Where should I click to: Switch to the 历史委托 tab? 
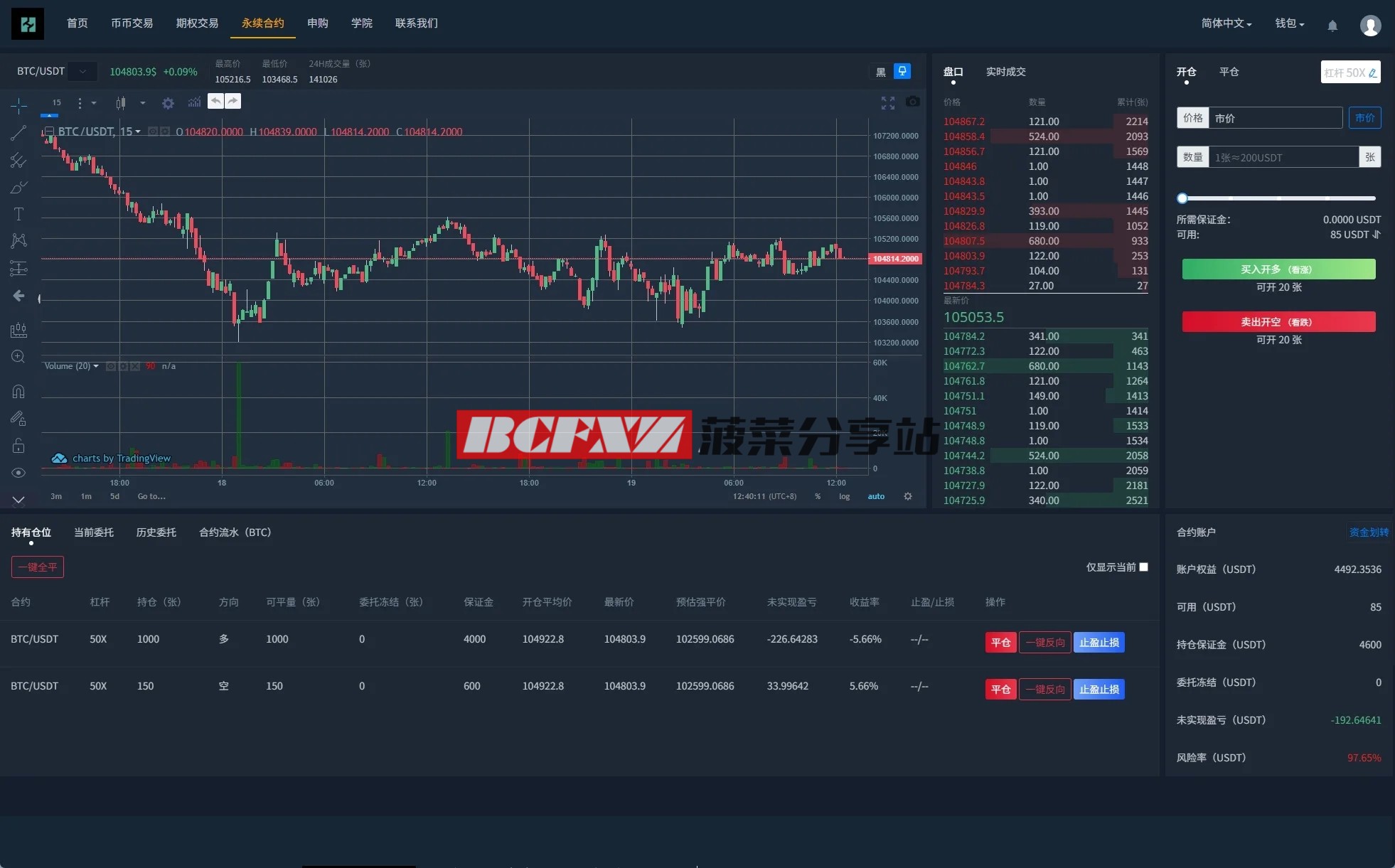(x=156, y=532)
